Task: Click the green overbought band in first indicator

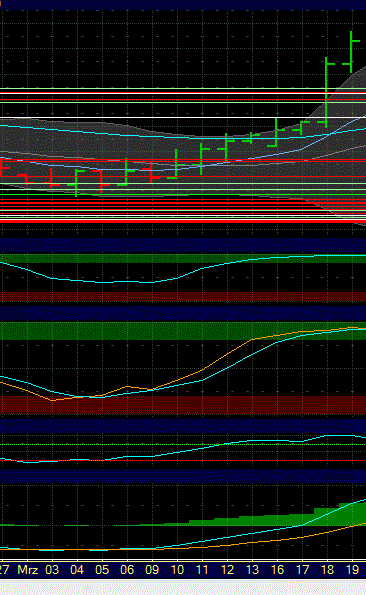Action: (183, 258)
